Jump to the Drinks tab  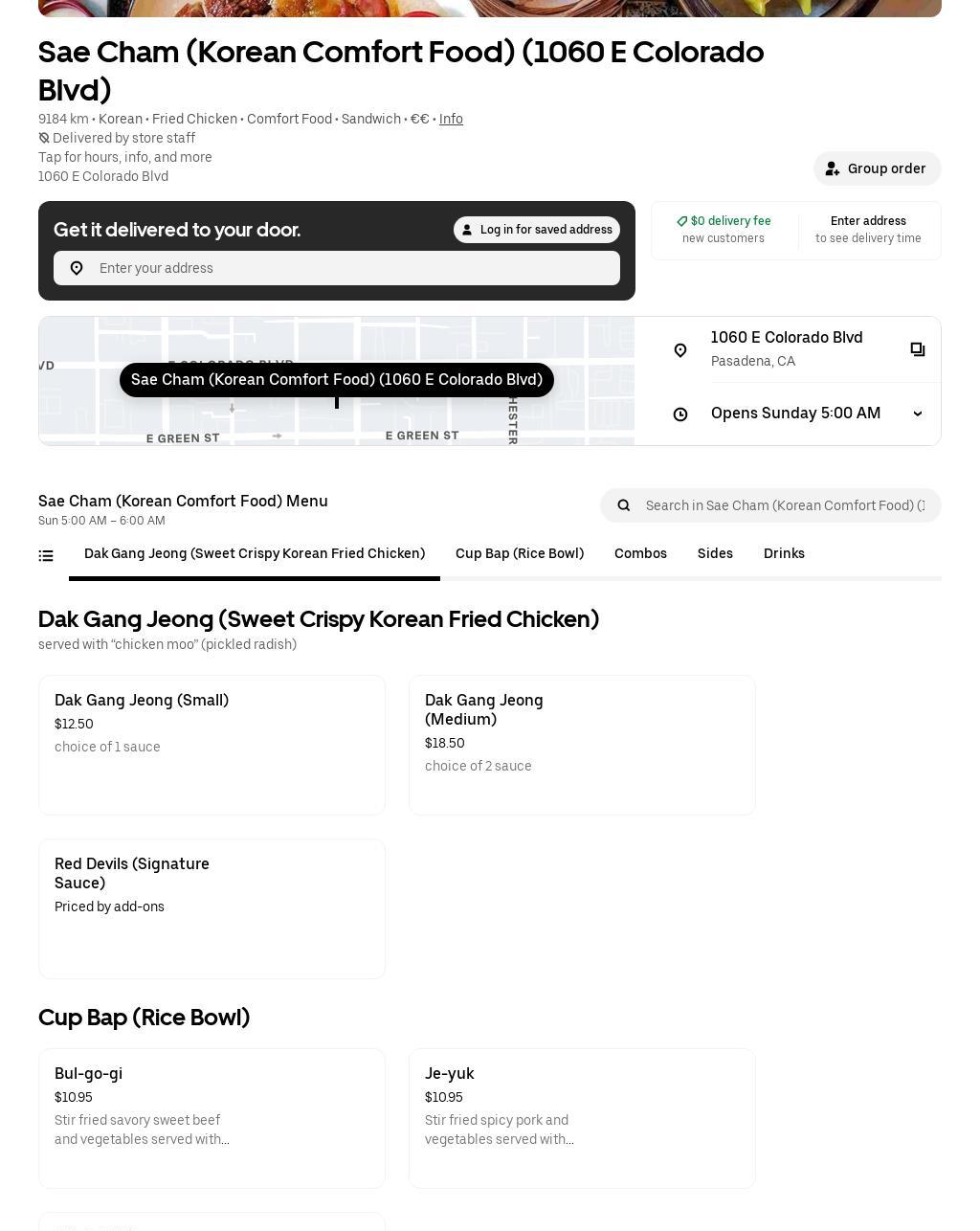pyautogui.click(x=784, y=553)
